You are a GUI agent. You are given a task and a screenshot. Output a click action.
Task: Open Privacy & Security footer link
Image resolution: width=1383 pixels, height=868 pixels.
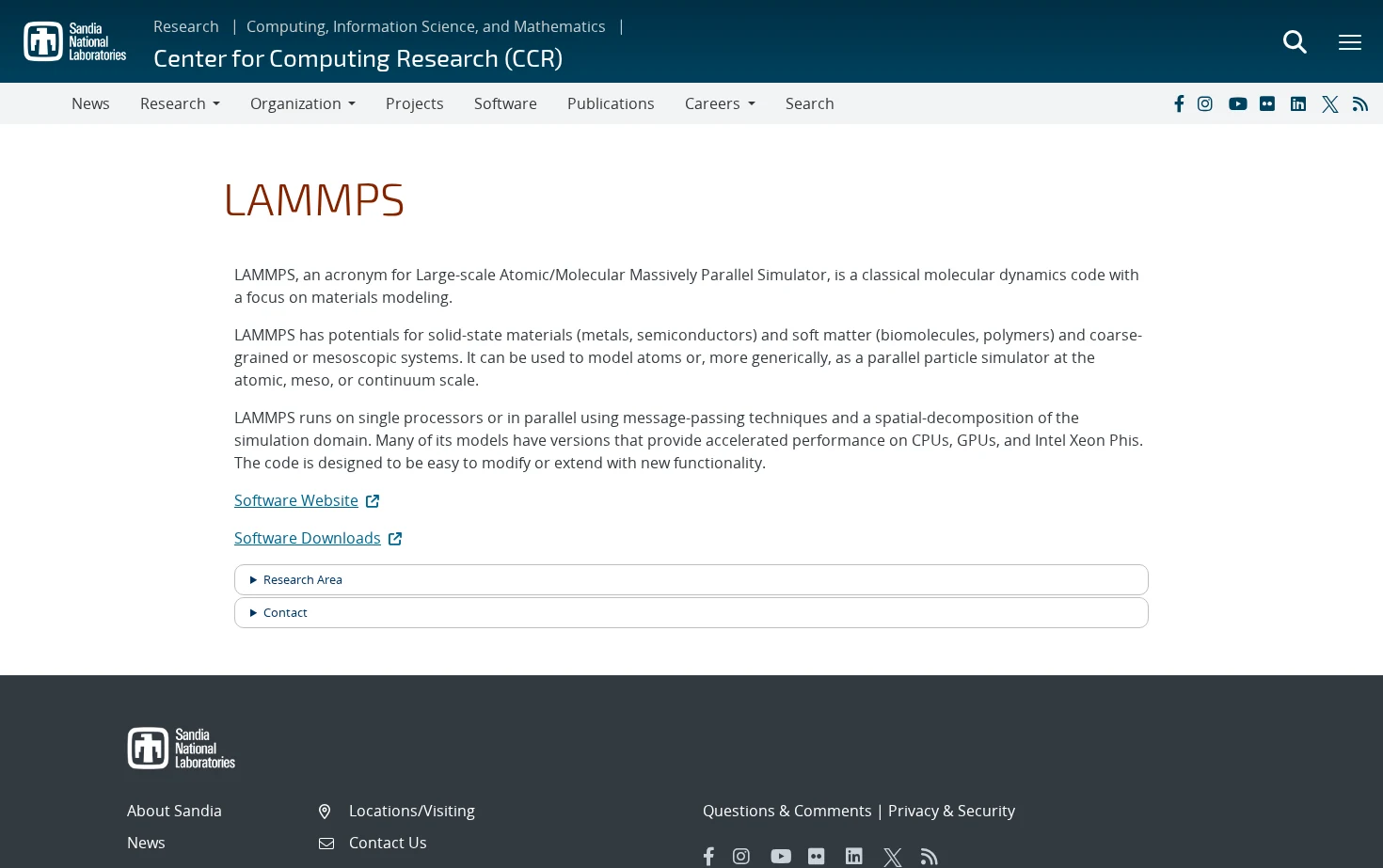pos(951,811)
